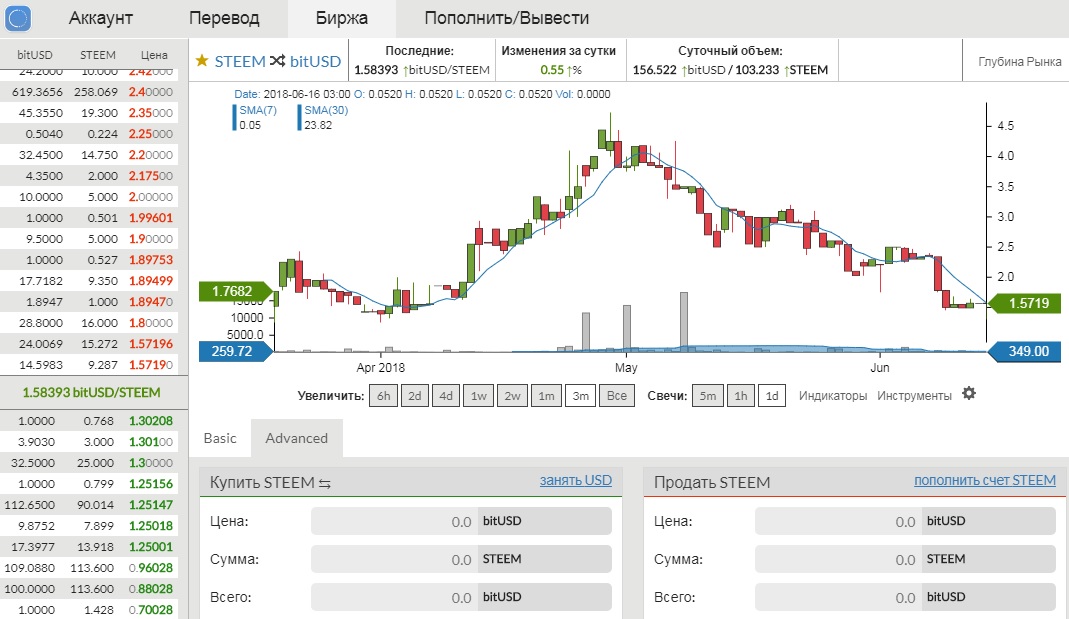Flip the market pair with shuffle icon
The width and height of the screenshot is (1069, 619).
277,61
